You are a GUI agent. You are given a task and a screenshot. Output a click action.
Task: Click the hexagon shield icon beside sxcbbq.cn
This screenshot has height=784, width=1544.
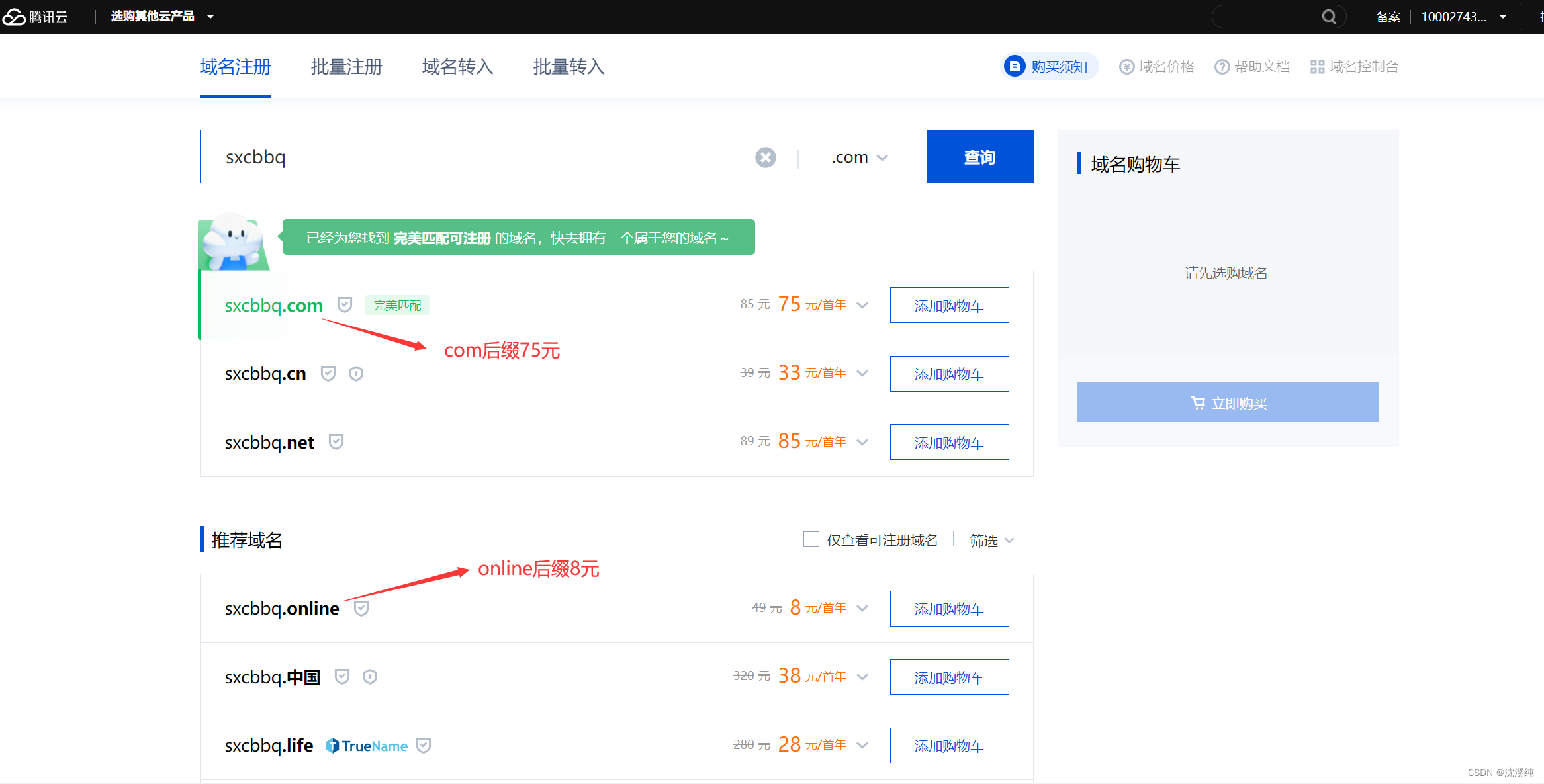click(356, 374)
